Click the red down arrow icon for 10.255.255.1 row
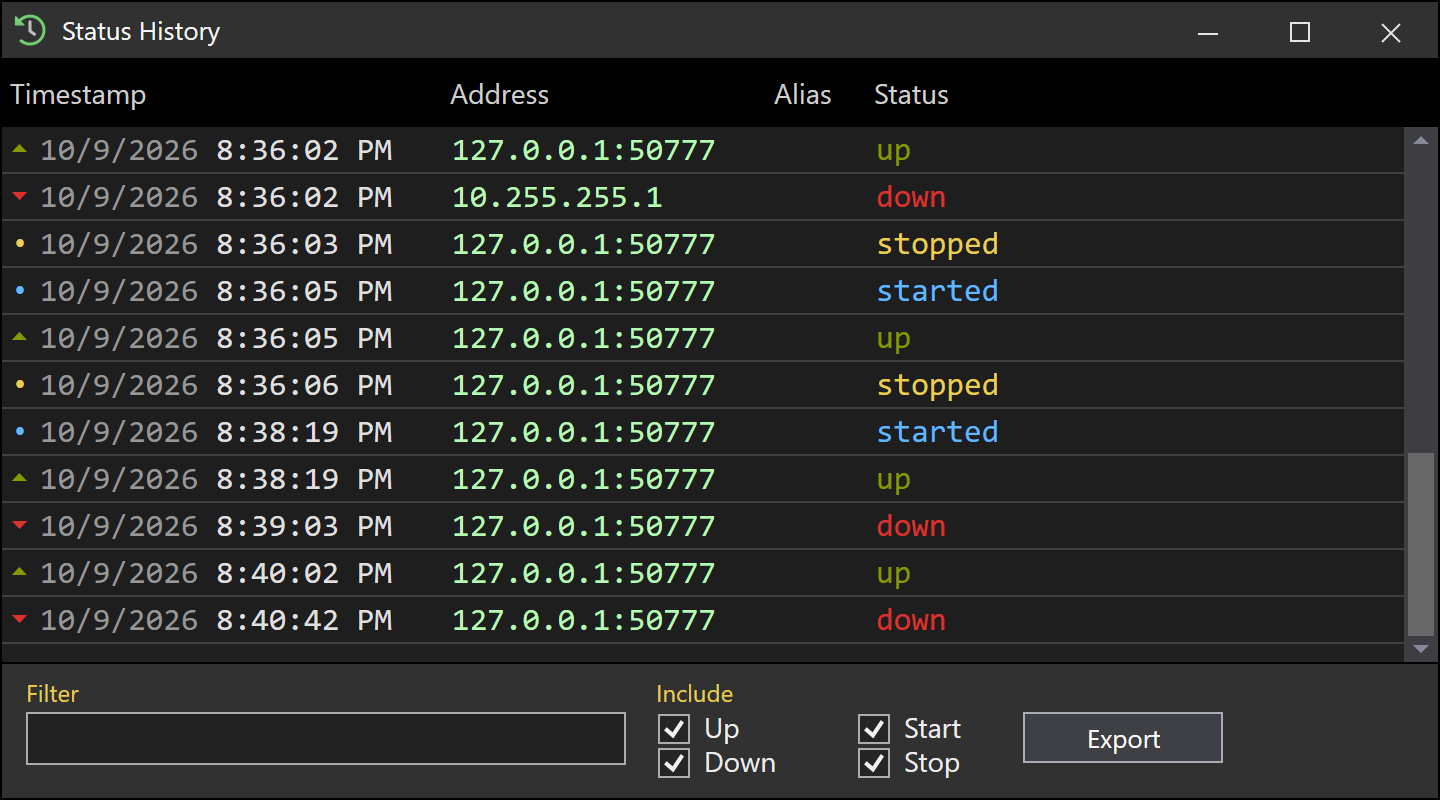The height and width of the screenshot is (800, 1440). [x=19, y=197]
